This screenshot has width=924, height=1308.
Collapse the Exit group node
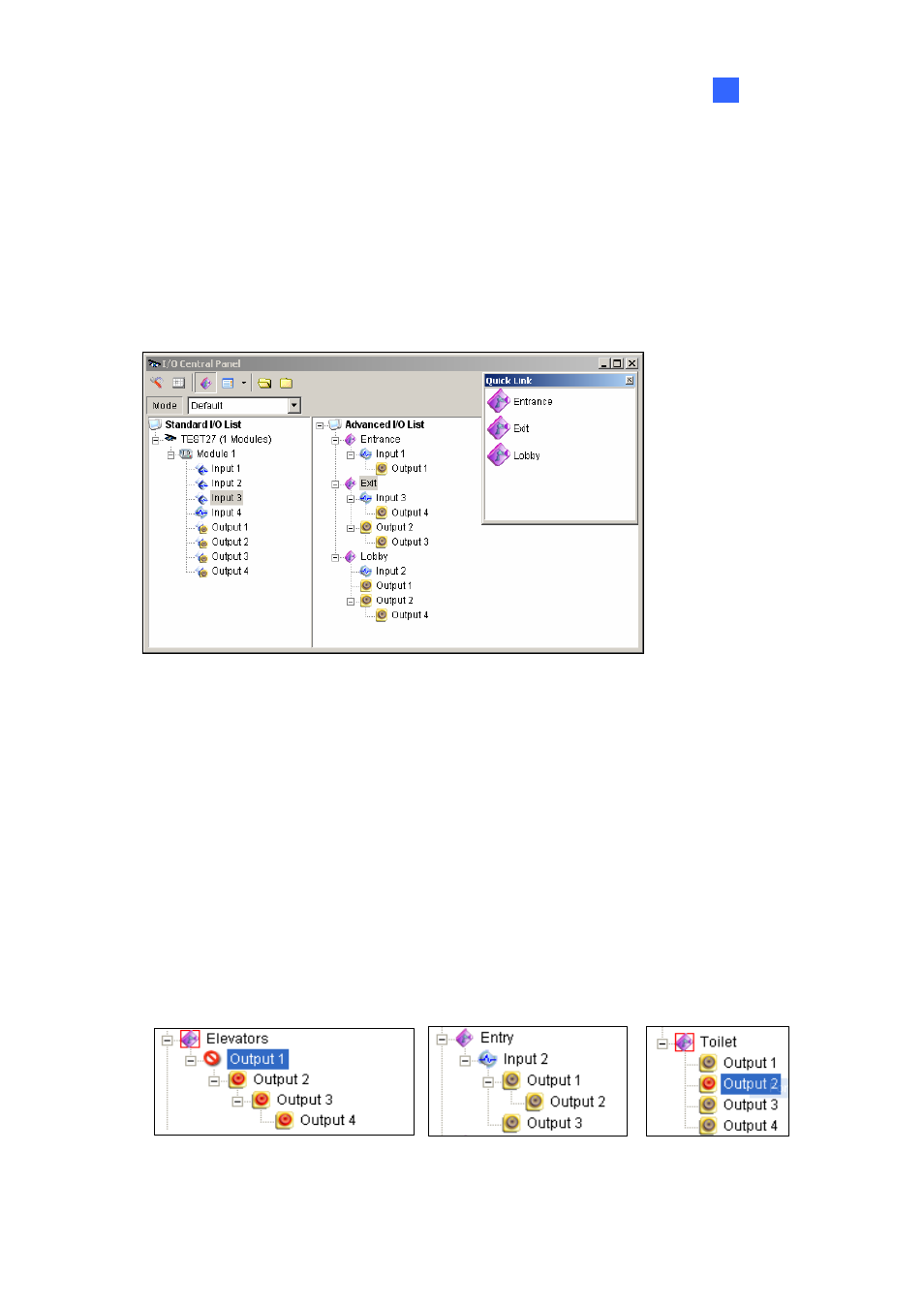tap(335, 483)
